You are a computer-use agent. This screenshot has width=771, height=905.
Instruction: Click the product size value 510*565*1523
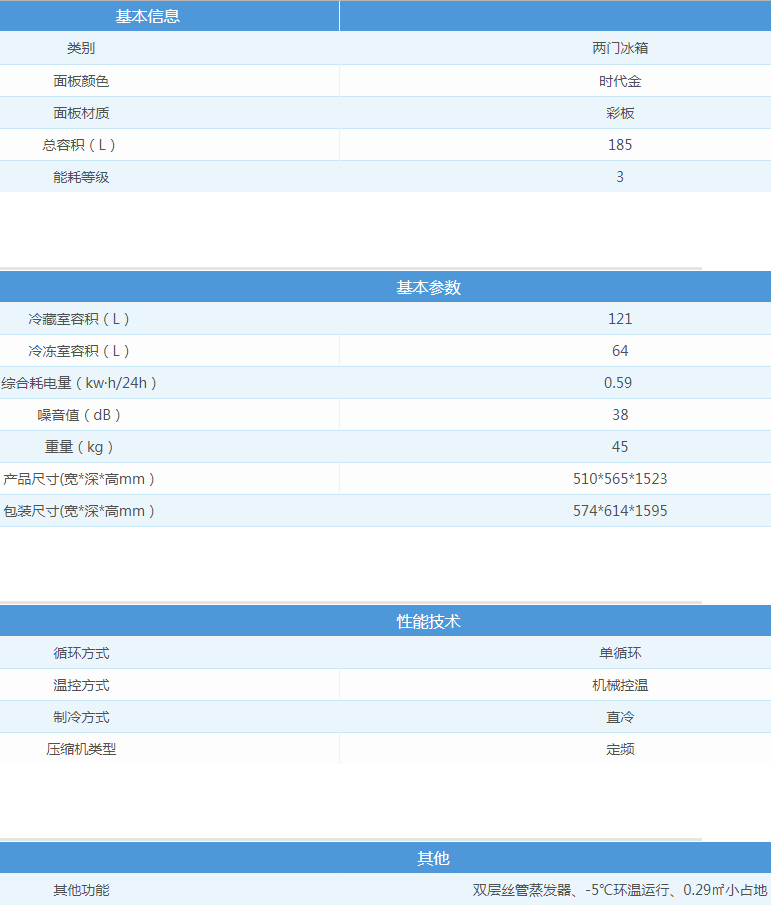[620, 479]
